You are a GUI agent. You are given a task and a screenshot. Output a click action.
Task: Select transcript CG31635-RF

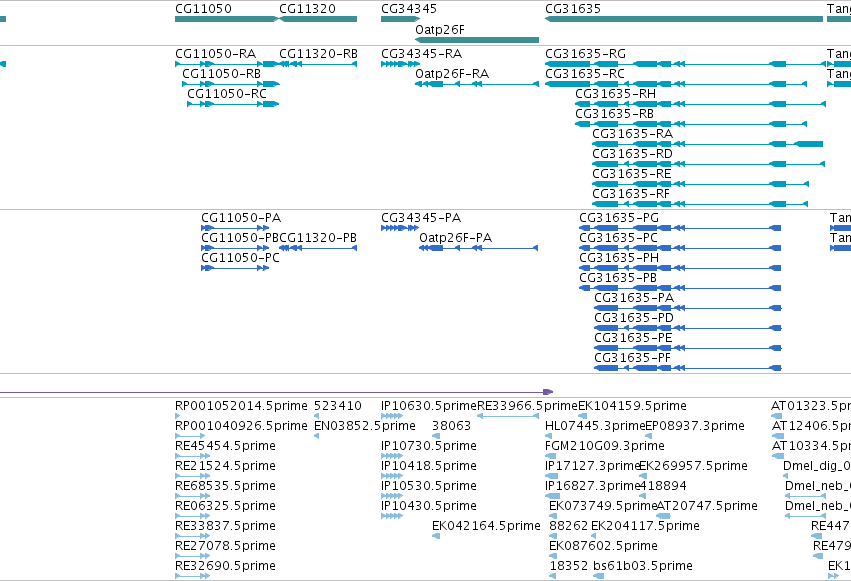[631, 194]
